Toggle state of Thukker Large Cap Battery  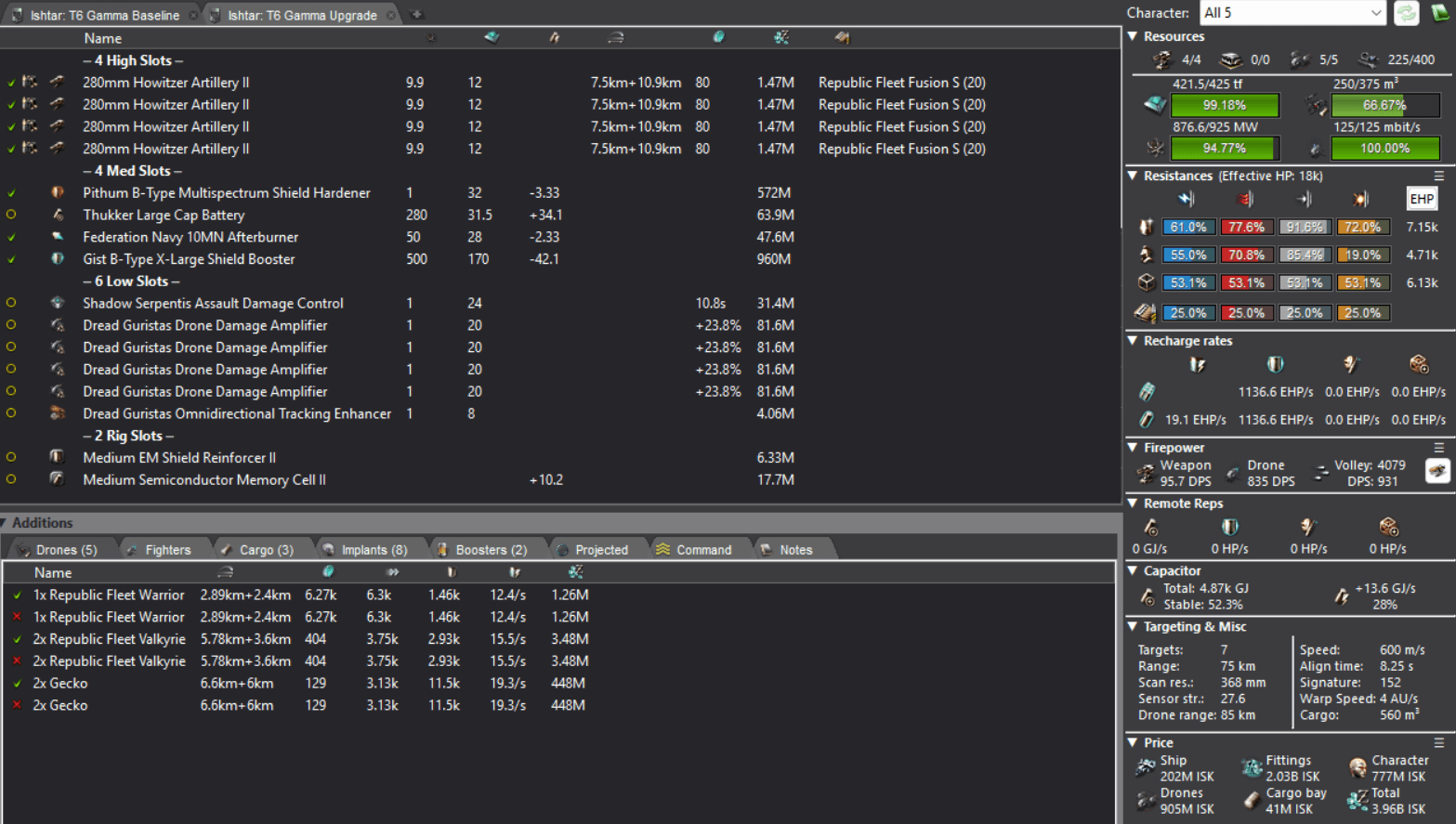click(x=11, y=215)
